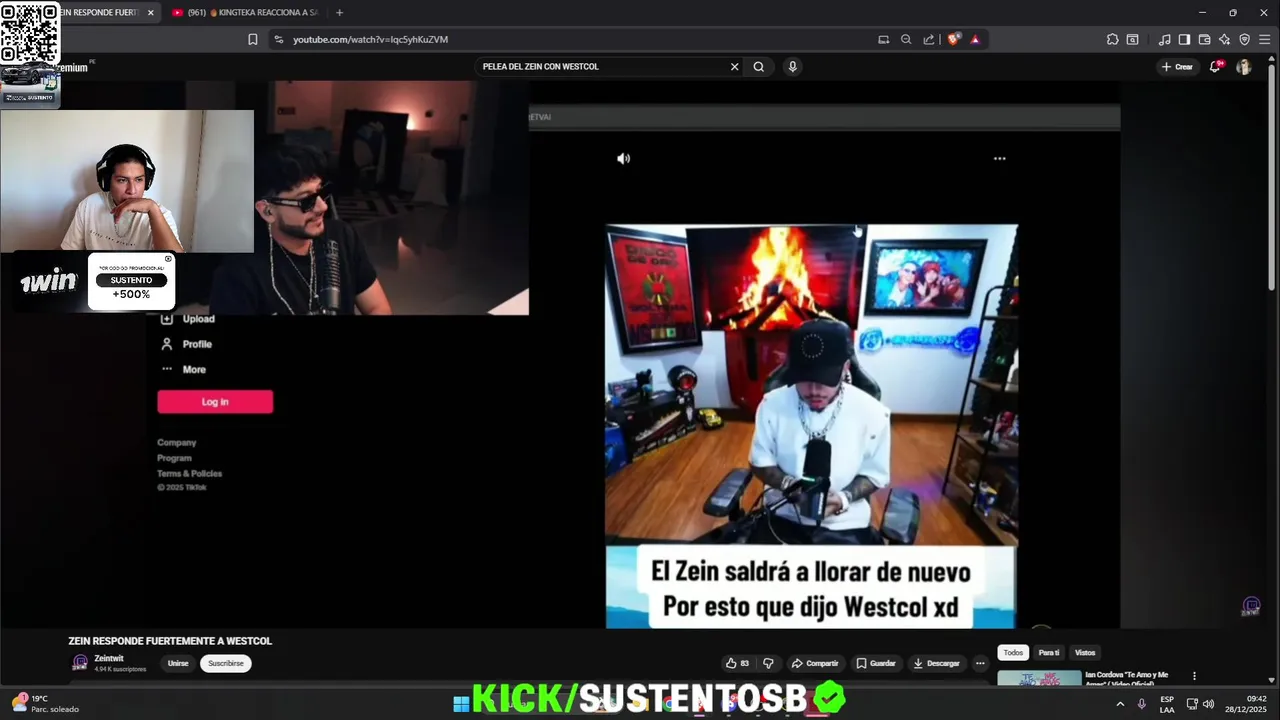1280x720 pixels.
Task: Open volume control in system tray
Action: [x=1209, y=704]
